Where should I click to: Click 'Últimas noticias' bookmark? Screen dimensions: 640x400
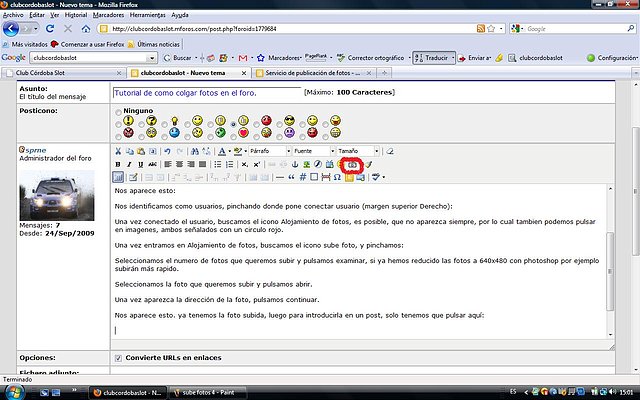coord(154,44)
